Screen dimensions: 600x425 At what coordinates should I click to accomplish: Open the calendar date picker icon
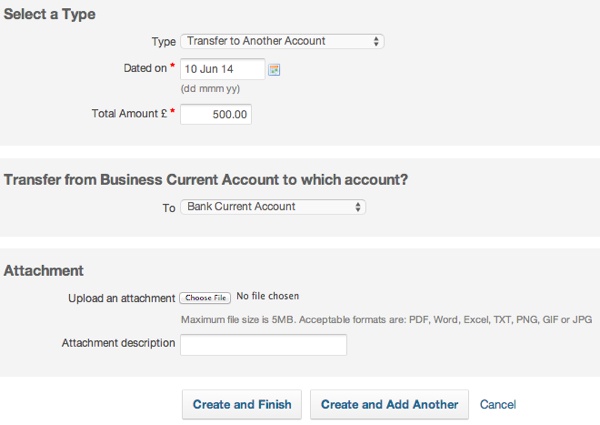[274, 69]
